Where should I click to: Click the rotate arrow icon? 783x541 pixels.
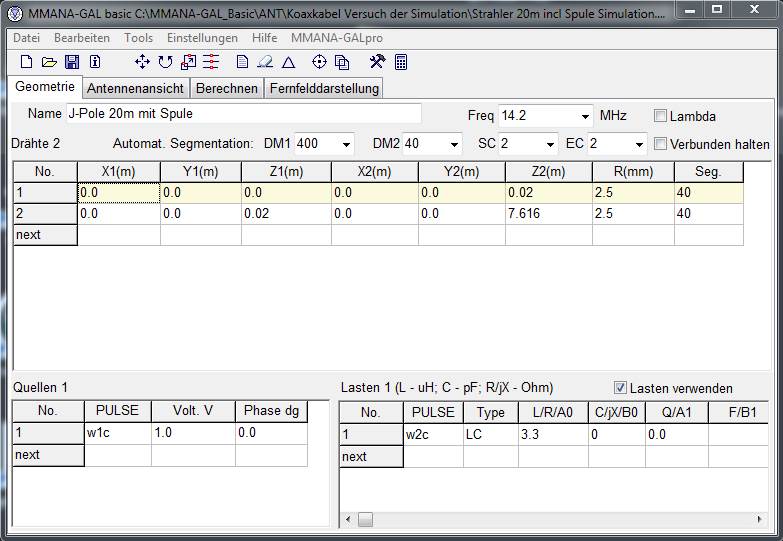[165, 62]
